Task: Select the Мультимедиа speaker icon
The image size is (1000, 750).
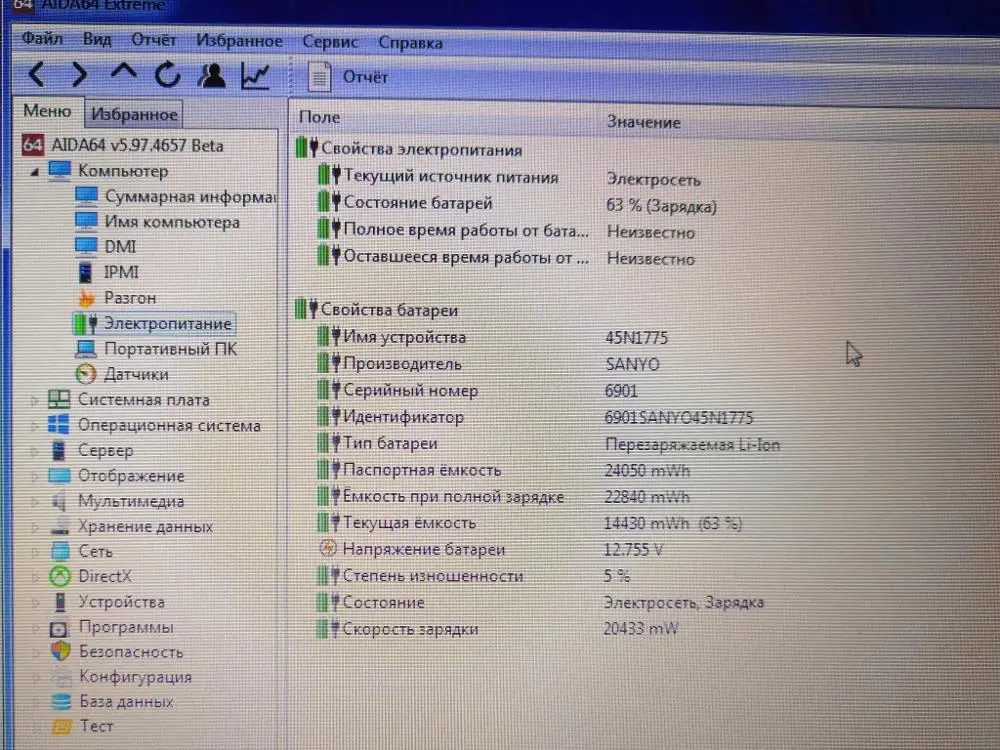Action: [59, 501]
